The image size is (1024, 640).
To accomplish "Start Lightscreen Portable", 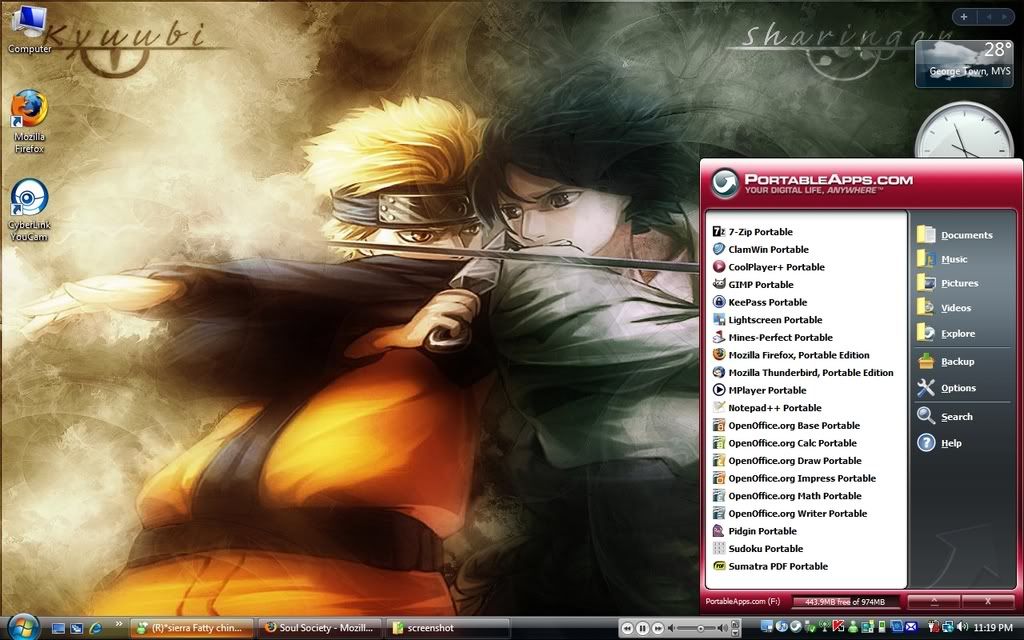I will [767, 320].
